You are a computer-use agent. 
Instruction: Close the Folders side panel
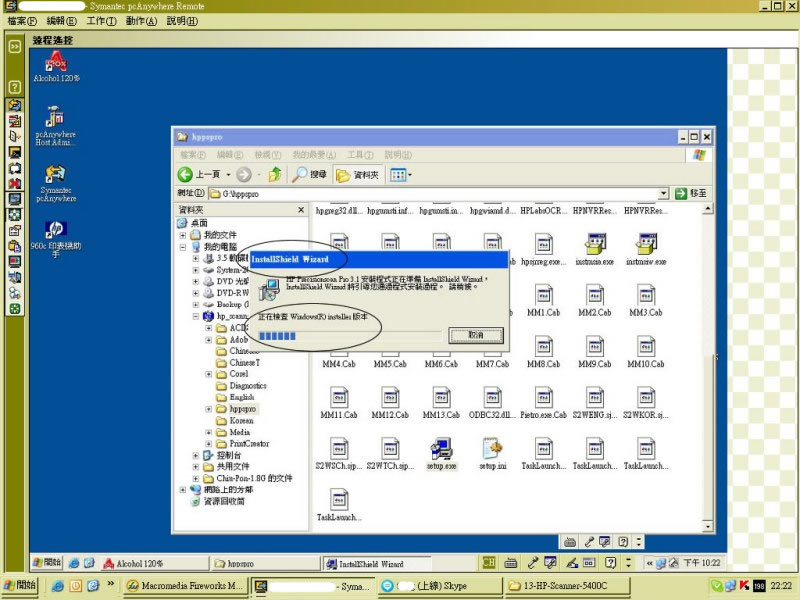pos(302,210)
